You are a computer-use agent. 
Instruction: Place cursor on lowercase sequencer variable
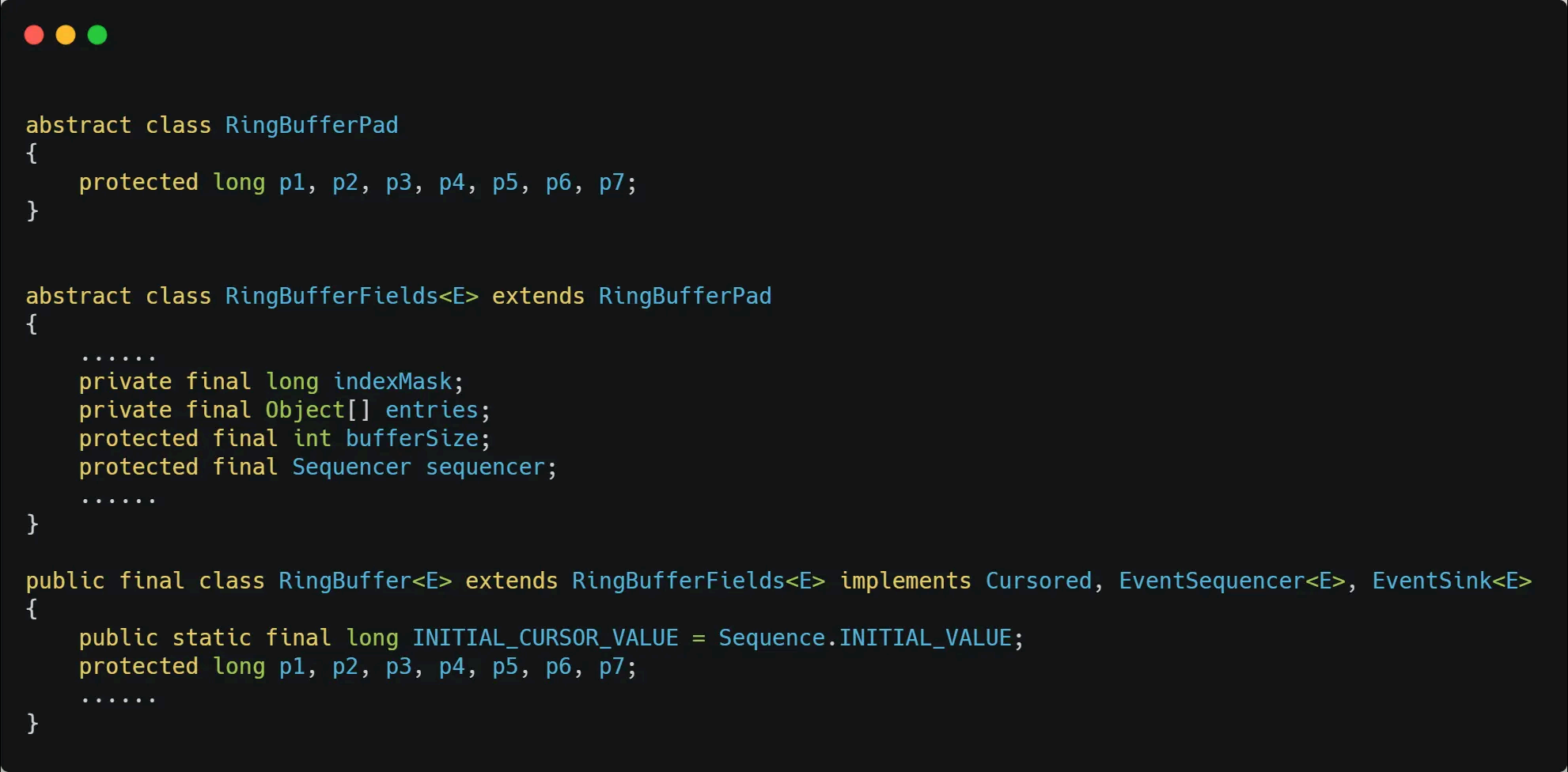[x=485, y=467]
